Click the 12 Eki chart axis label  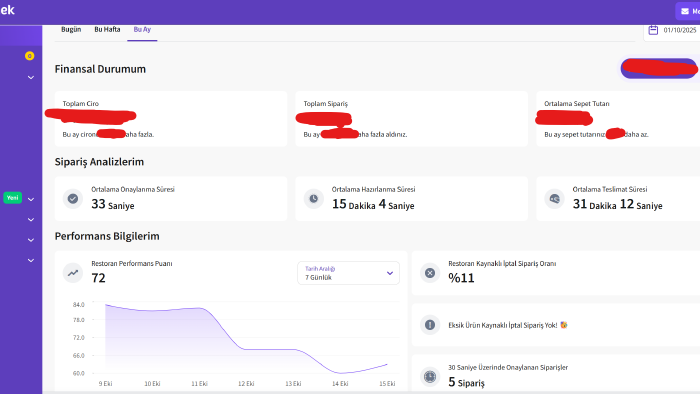click(x=246, y=384)
